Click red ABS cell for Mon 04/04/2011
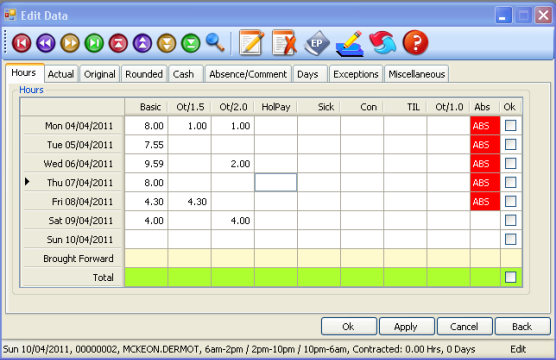The image size is (556, 360). click(x=485, y=126)
